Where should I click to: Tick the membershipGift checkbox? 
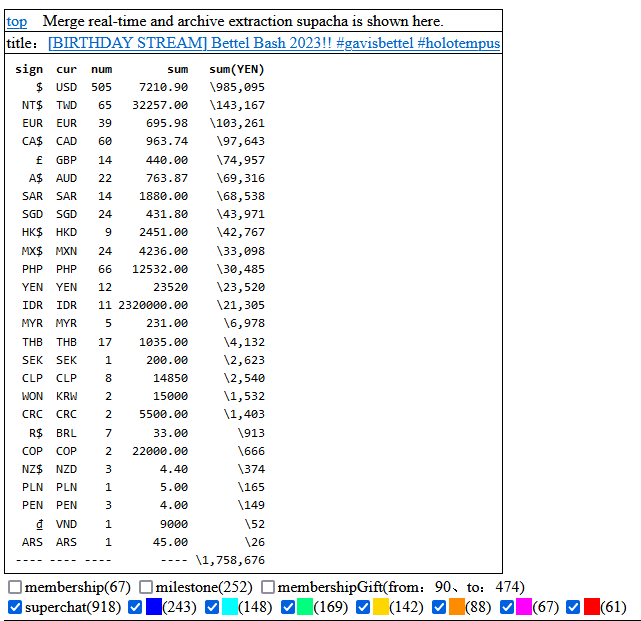[268, 587]
